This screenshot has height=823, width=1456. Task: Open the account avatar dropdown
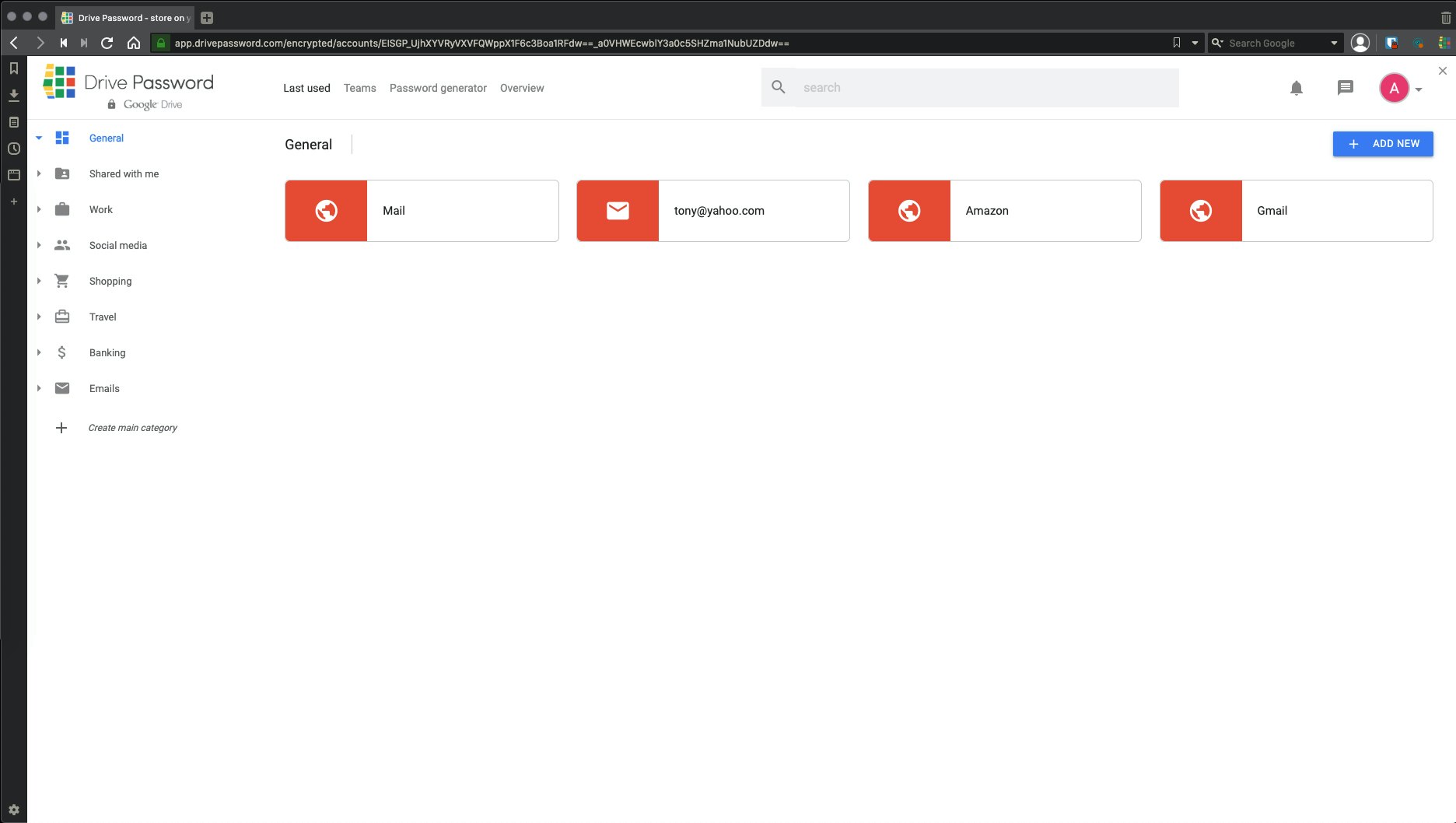pyautogui.click(x=1396, y=88)
